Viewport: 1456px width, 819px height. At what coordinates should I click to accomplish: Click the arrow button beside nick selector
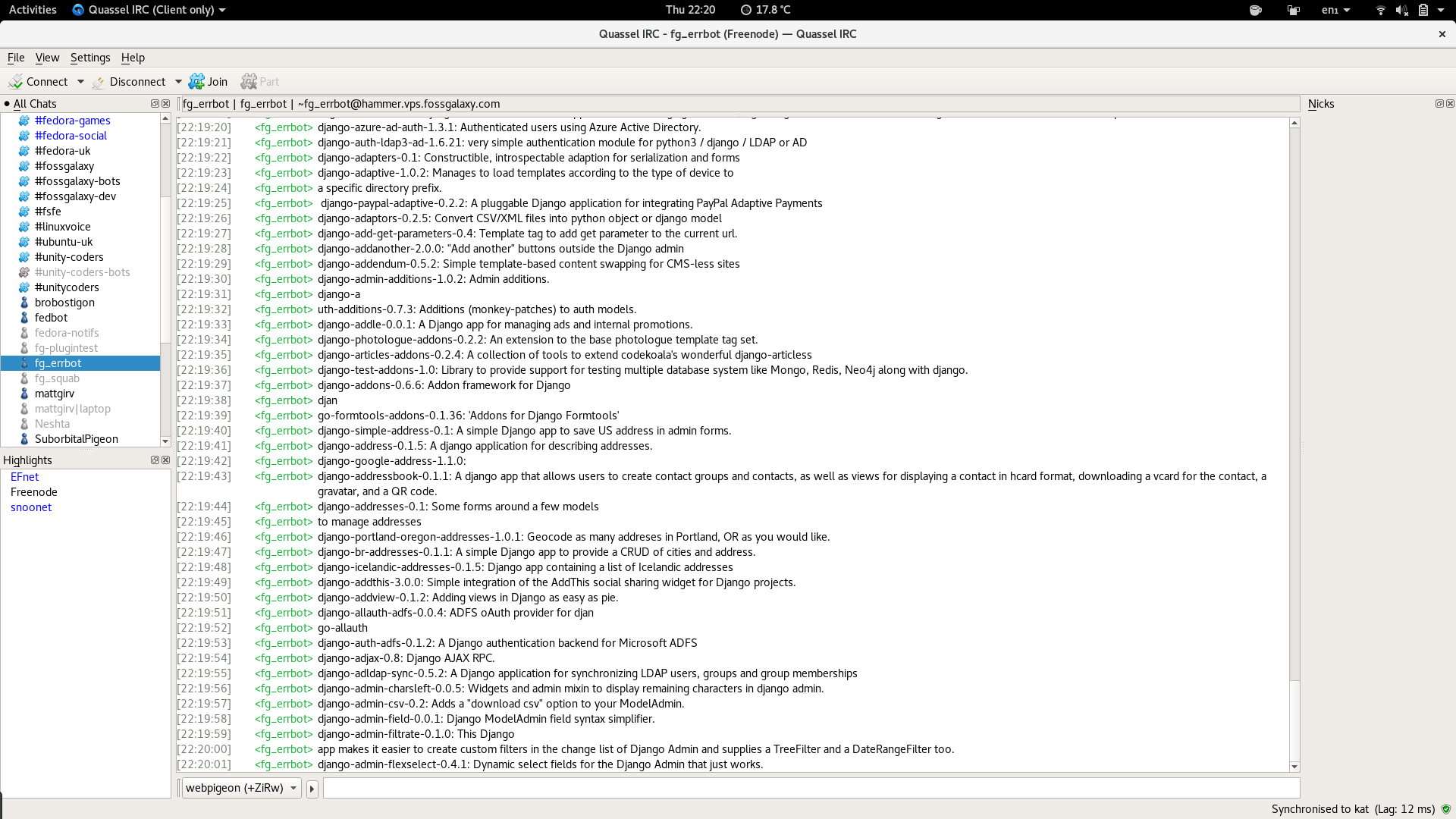[x=312, y=789]
